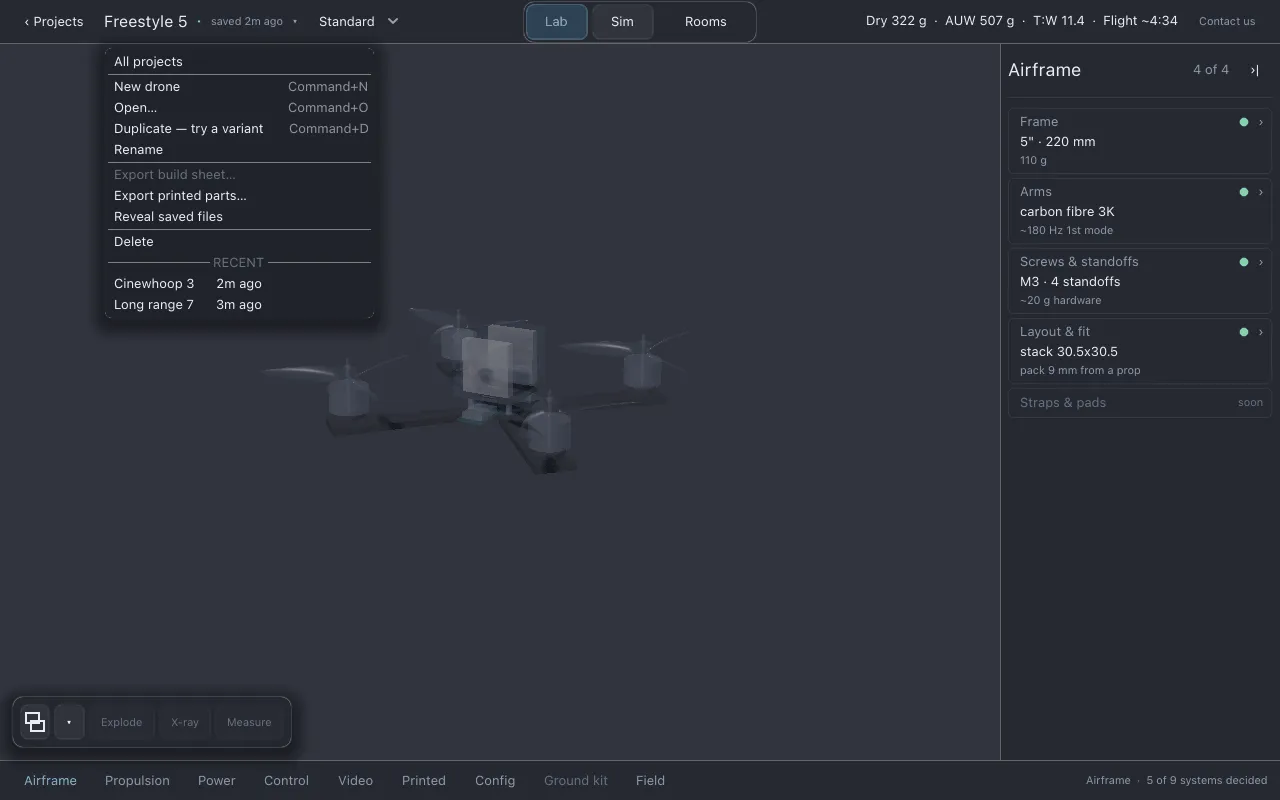Choose Reveal saved files
This screenshot has height=800, width=1280.
coord(240,217)
